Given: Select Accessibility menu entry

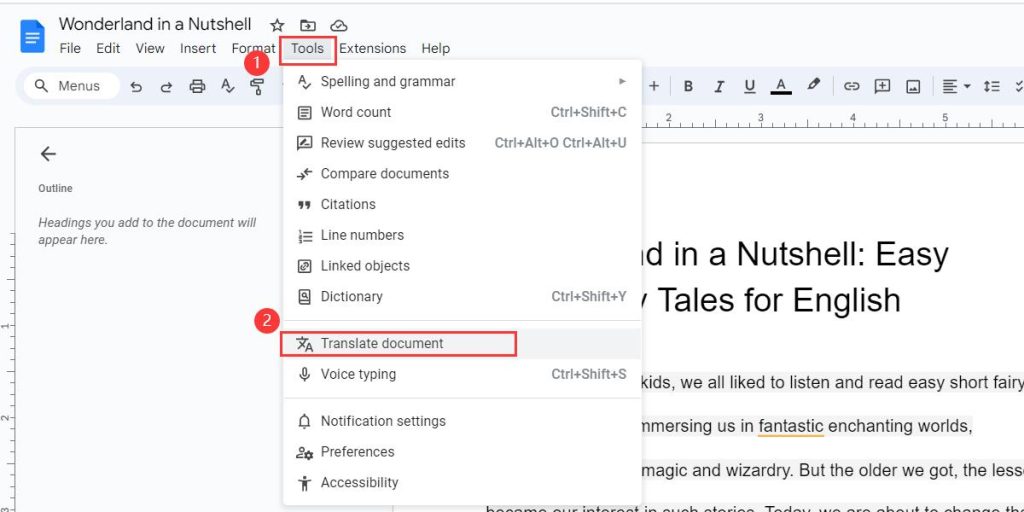Looking at the screenshot, I should (x=462, y=483).
